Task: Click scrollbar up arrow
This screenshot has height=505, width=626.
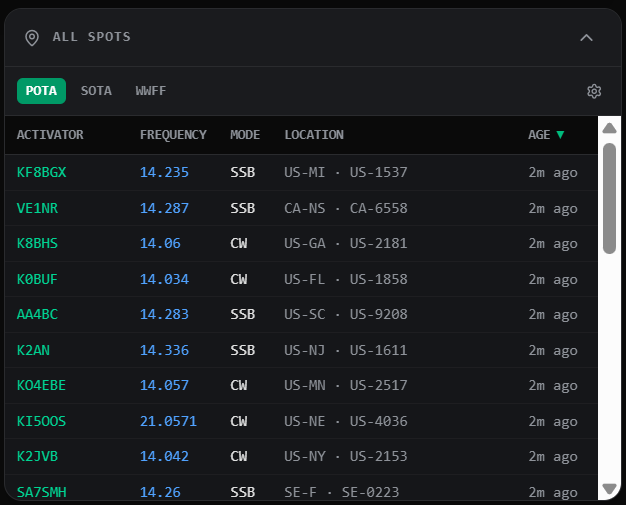Action: coord(609,128)
